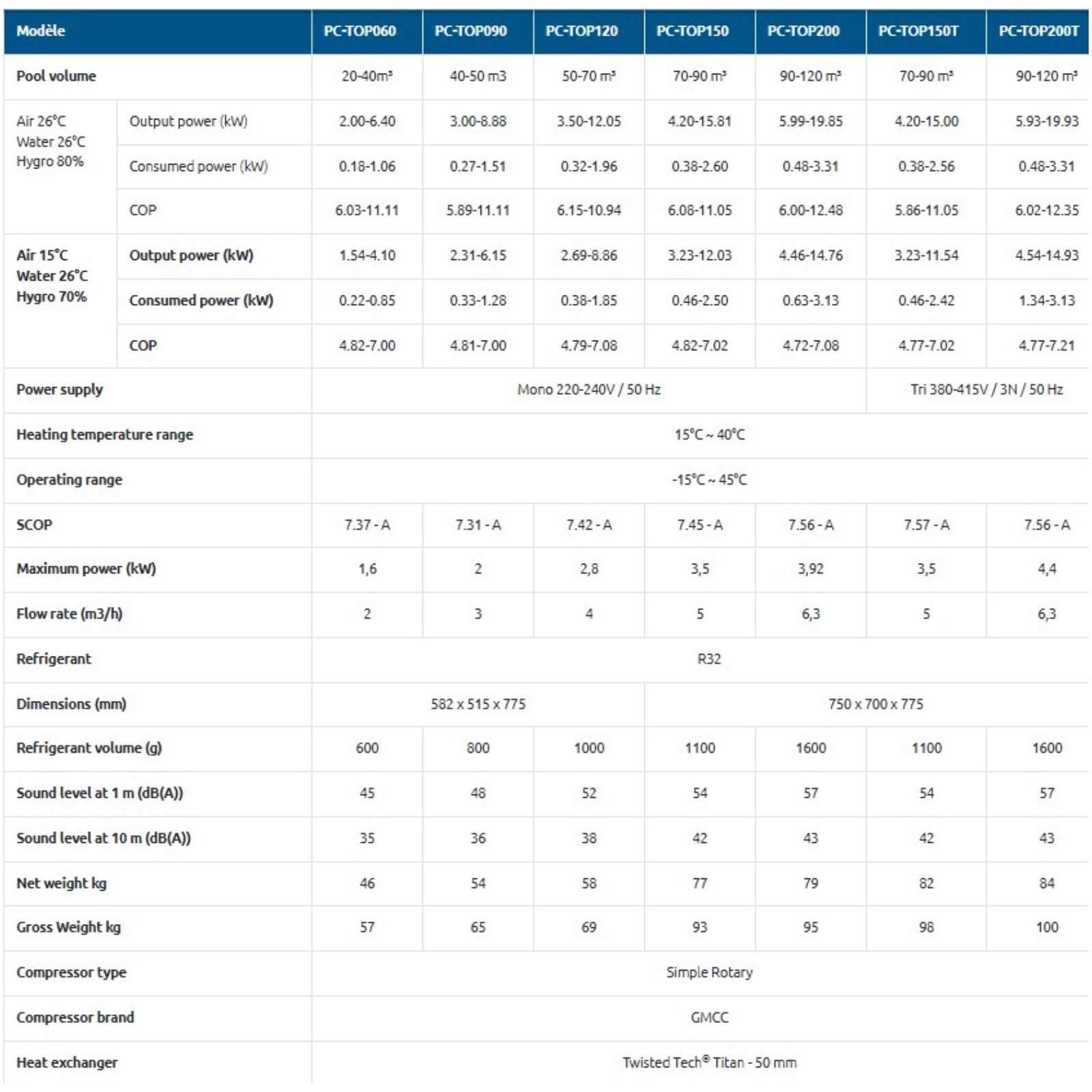Click the Modèle column header
Viewport: 1092px width, 1092px height.
(x=41, y=31)
